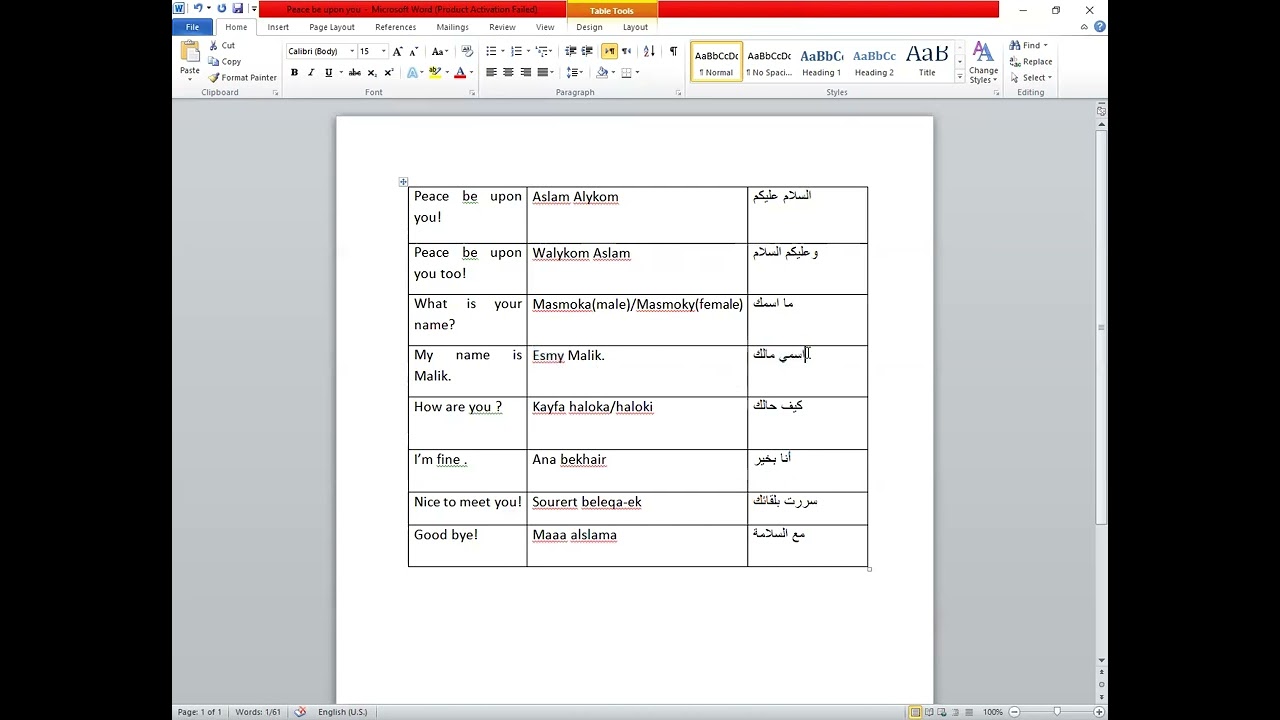Increase paragraph indent
Viewport: 1280px width, 720px height.
coord(588,51)
